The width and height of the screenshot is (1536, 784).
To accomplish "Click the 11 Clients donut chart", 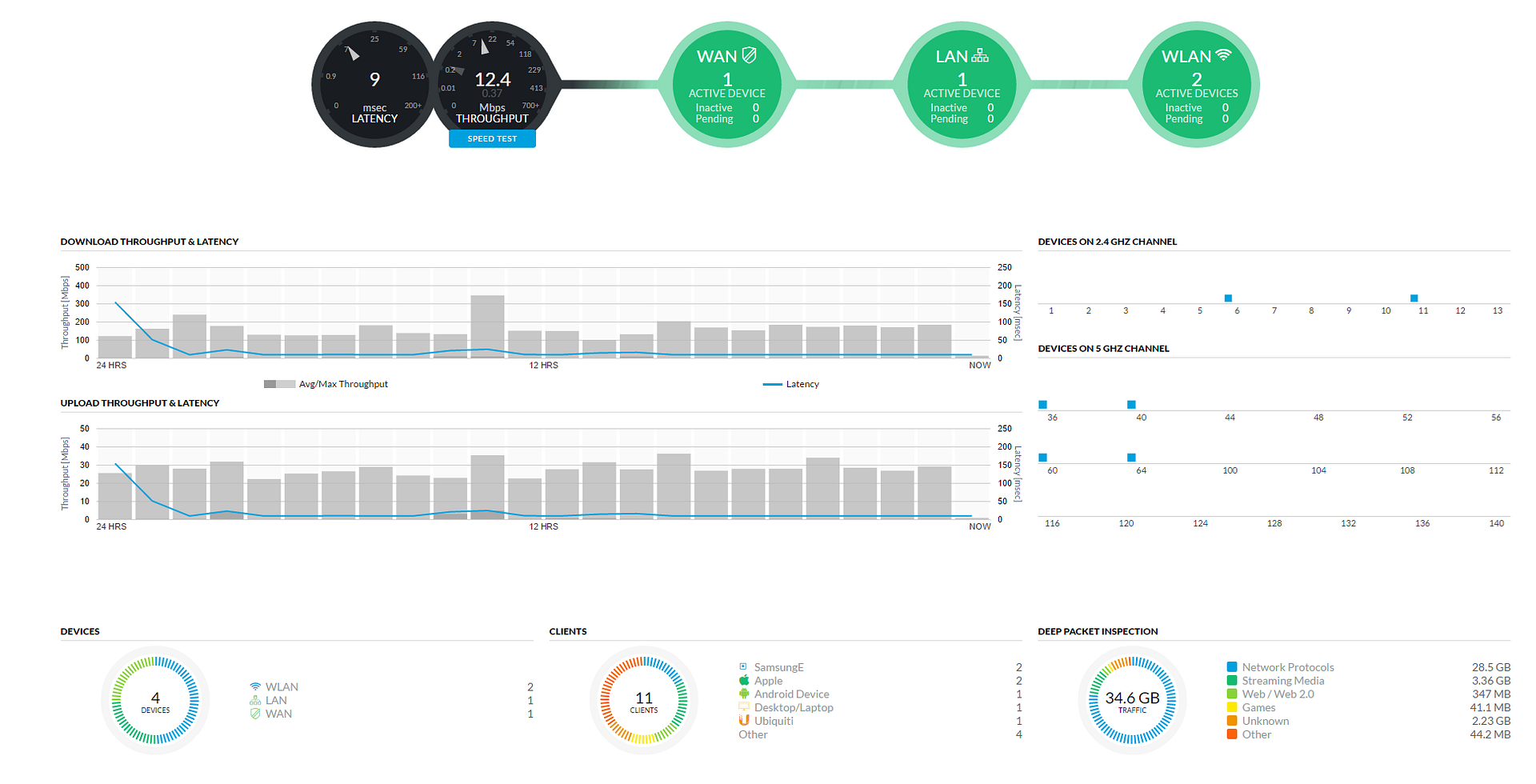I will [x=644, y=701].
